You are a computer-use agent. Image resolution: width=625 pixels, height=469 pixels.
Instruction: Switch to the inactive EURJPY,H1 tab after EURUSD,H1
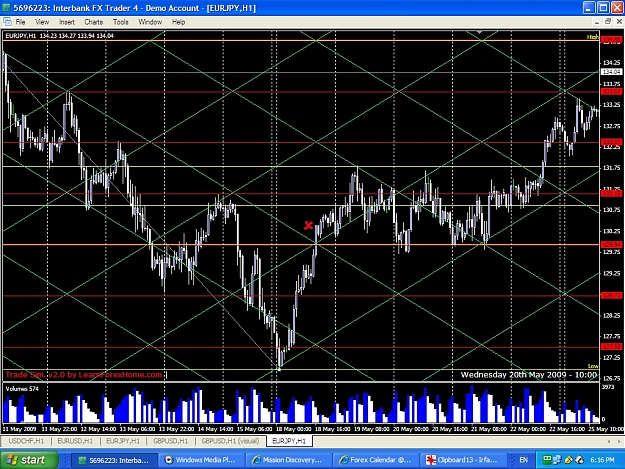coord(123,441)
